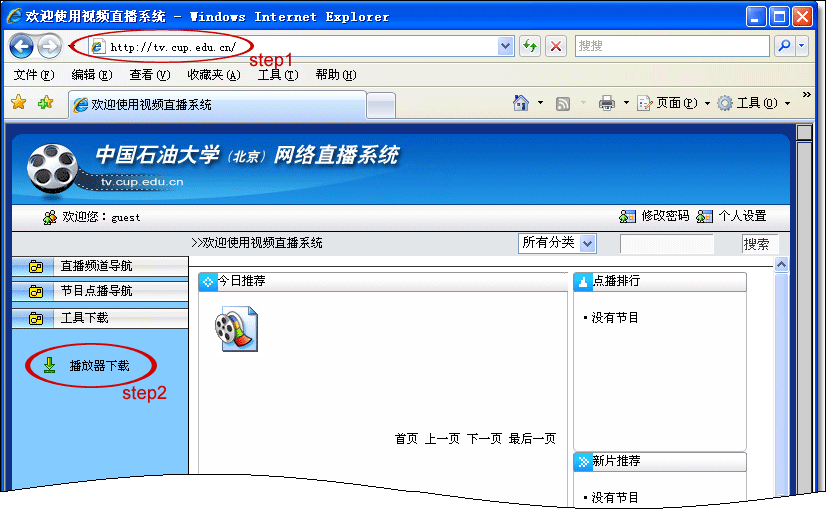Expand the address bar URL dropdown
Screen dimensions: 826x509
pyautogui.click(x=506, y=46)
